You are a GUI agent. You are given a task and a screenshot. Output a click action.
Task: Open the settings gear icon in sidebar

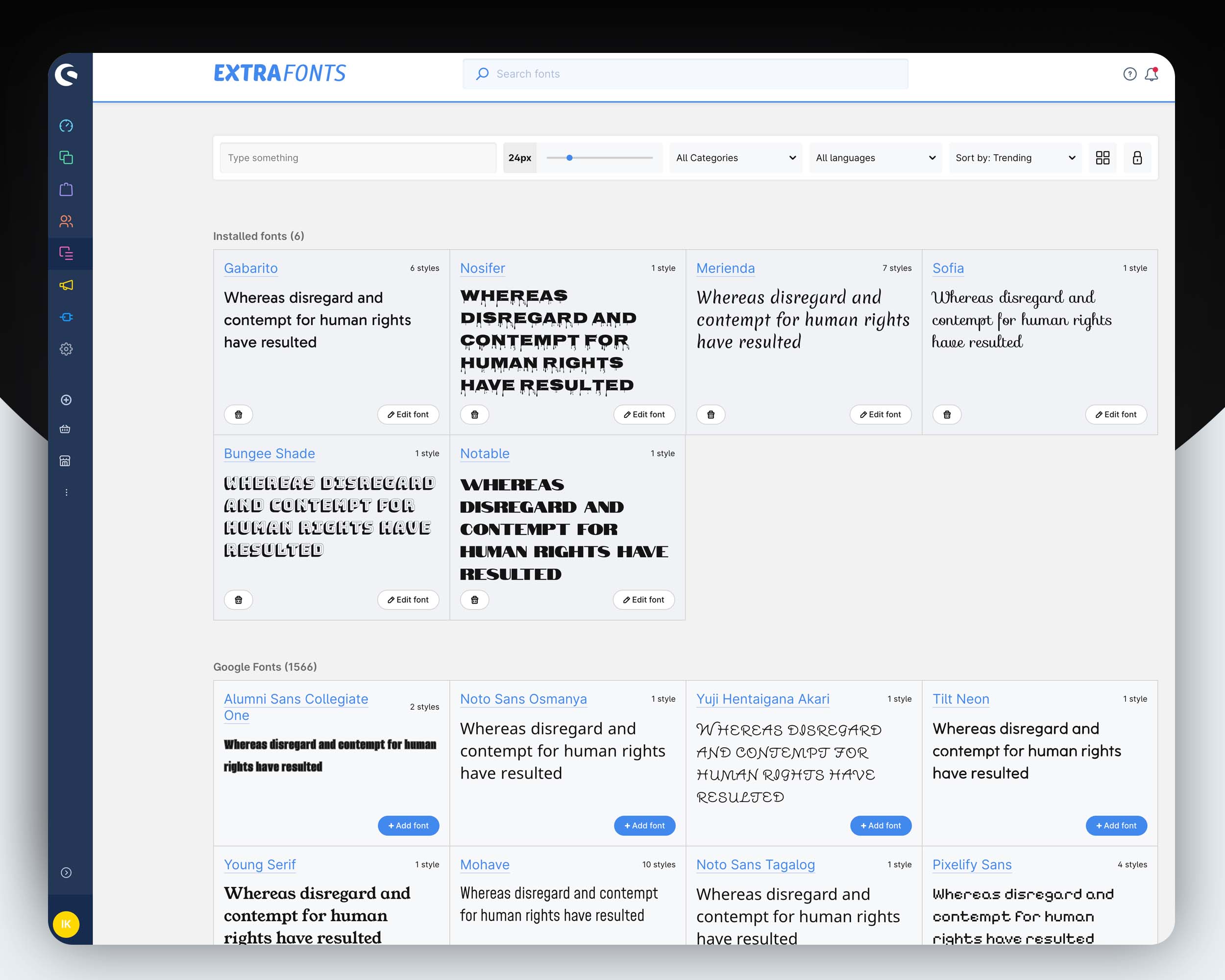click(66, 349)
